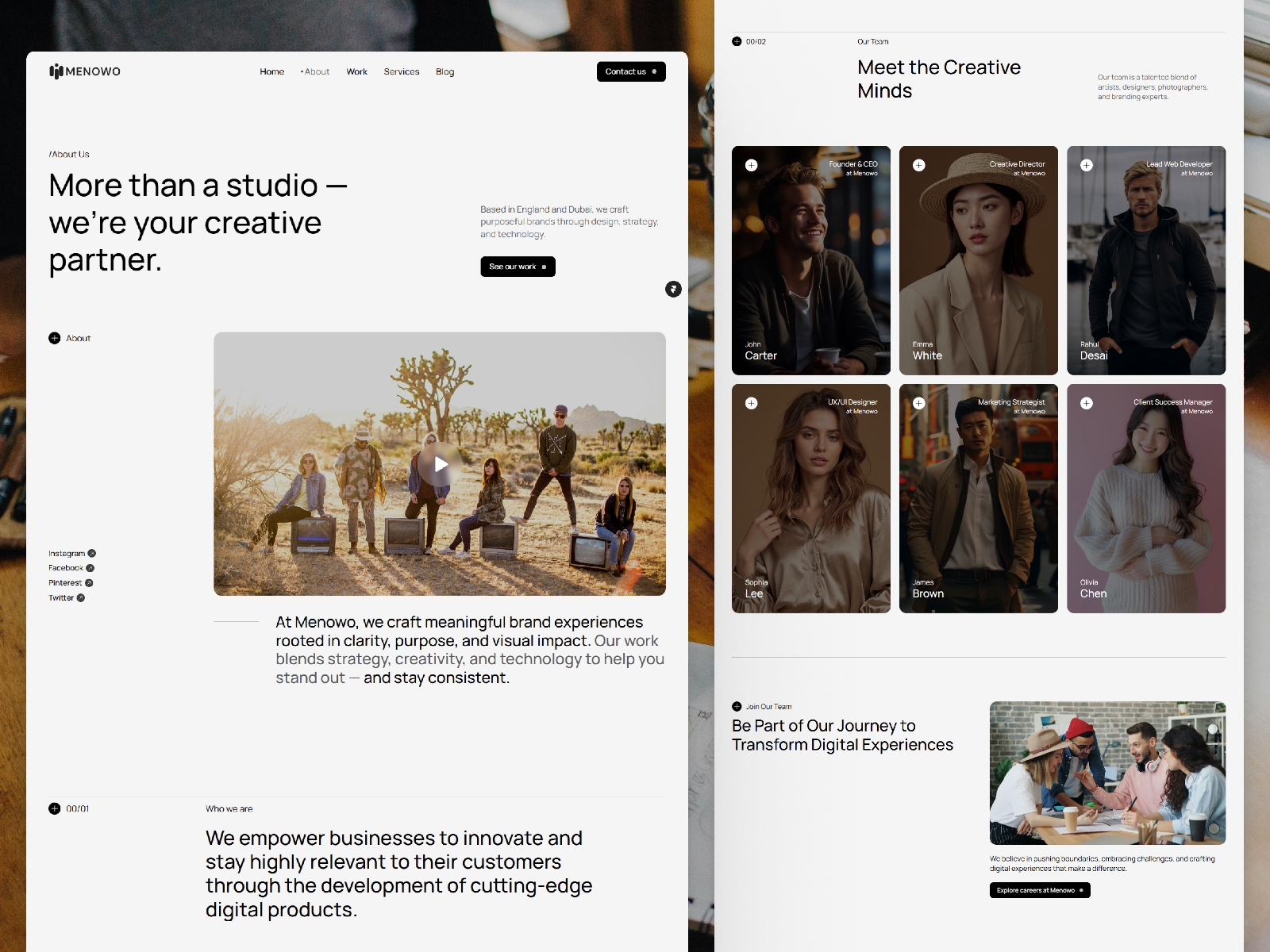Open the Pinterest link arrow icon
This screenshot has width=1270, height=952.
87,582
